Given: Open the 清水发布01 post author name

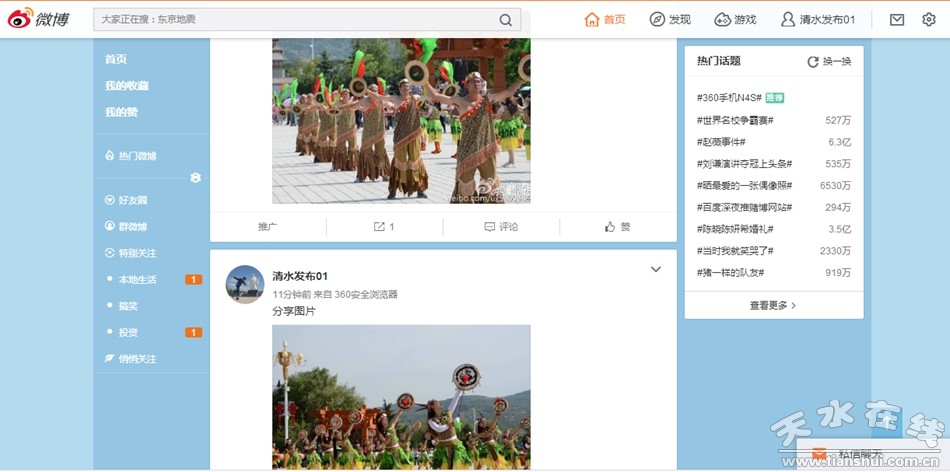Looking at the screenshot, I should point(300,276).
